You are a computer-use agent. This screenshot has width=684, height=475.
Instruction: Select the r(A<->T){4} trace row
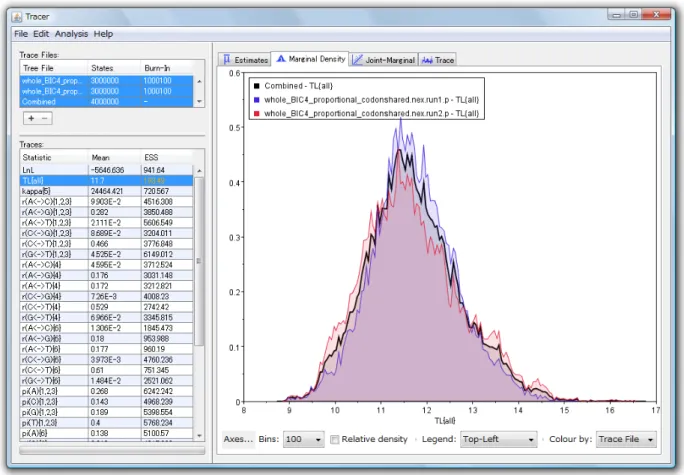click(106, 286)
